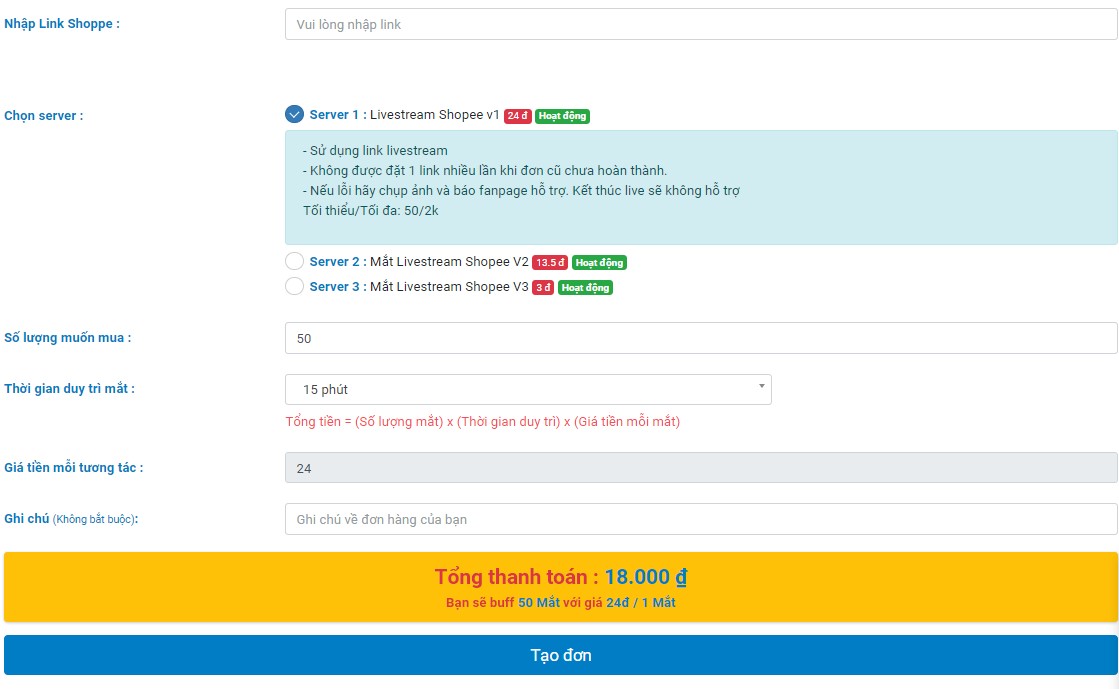Click the 'Nhập Link Shoppe' label

[62, 24]
